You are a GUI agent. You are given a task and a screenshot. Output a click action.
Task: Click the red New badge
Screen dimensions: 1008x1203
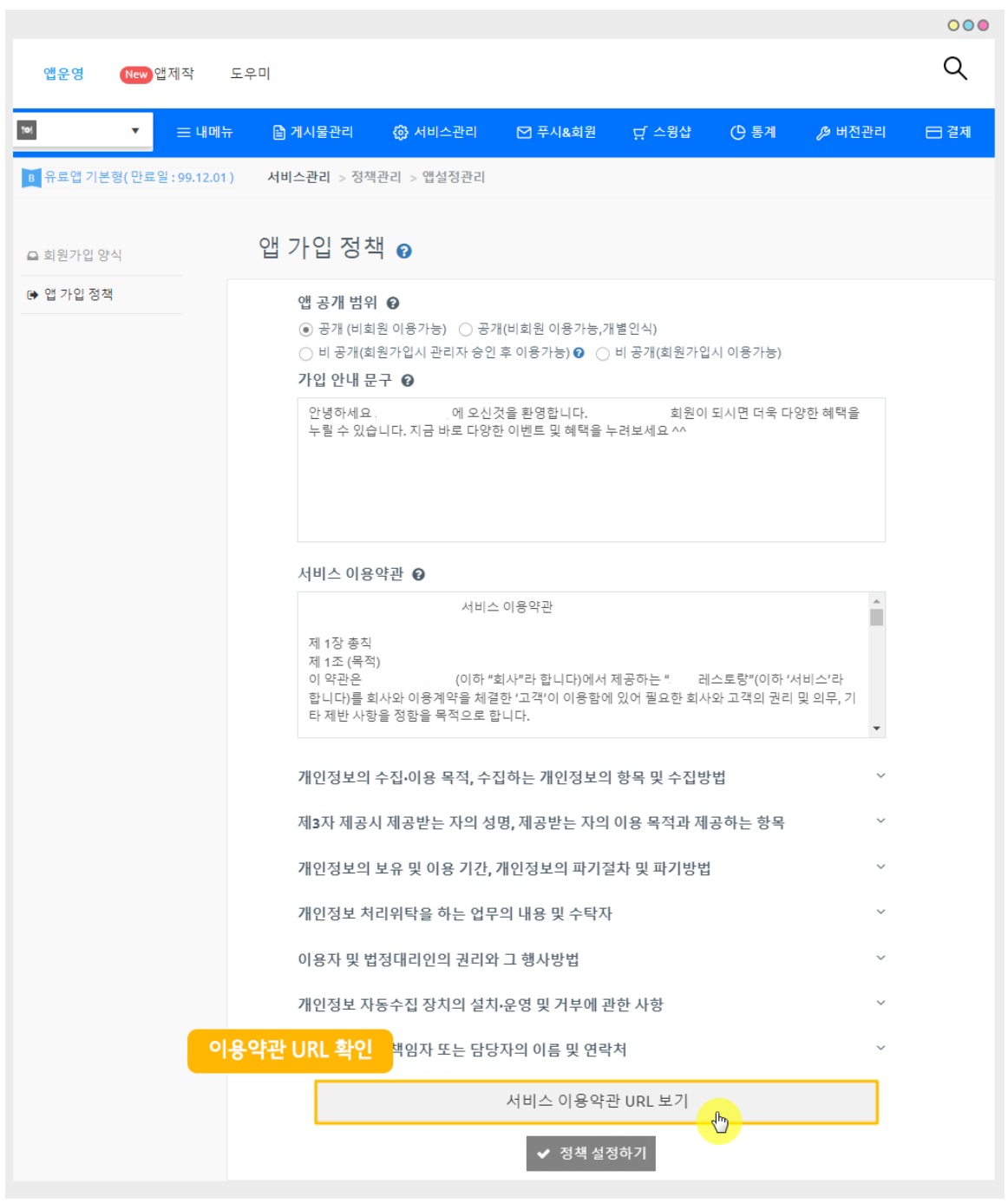(135, 75)
